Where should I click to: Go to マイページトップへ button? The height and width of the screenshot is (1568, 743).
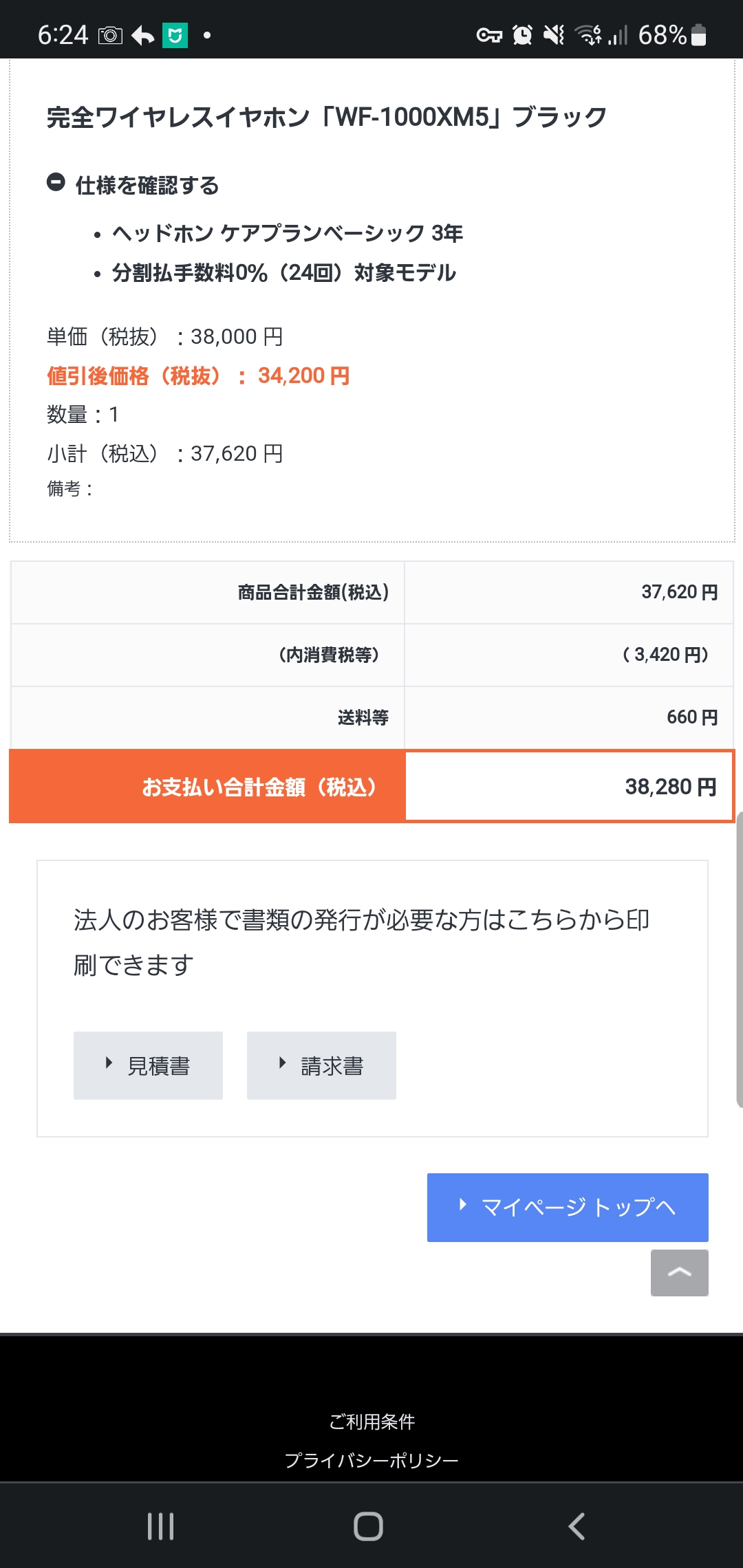click(x=568, y=1207)
